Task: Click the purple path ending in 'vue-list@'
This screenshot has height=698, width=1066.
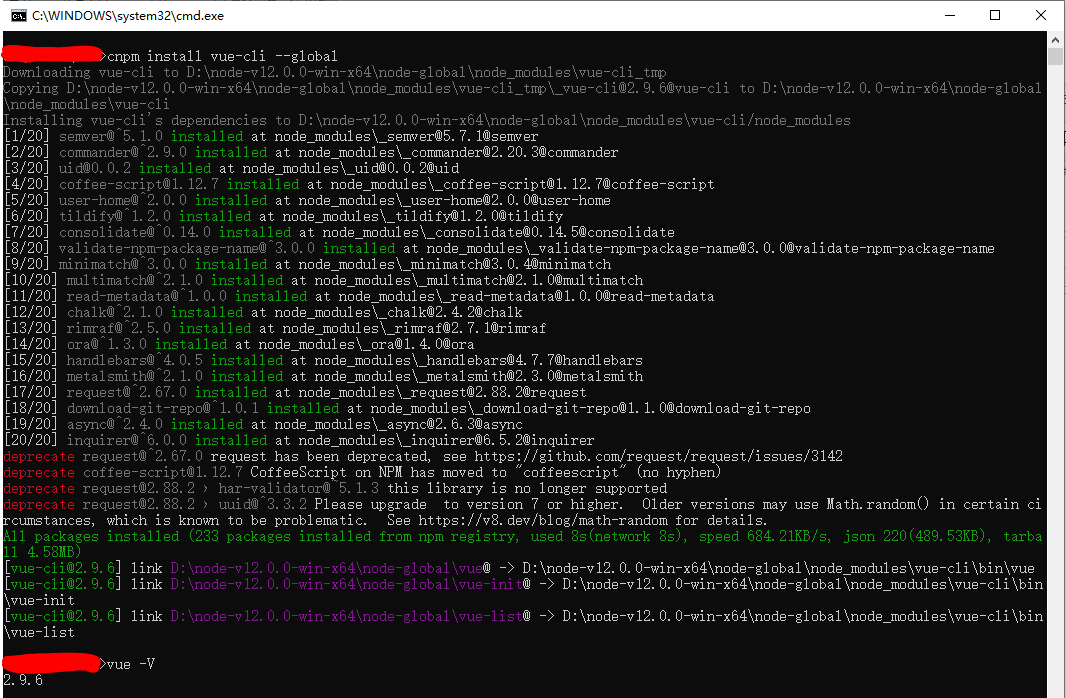Action: (350, 616)
